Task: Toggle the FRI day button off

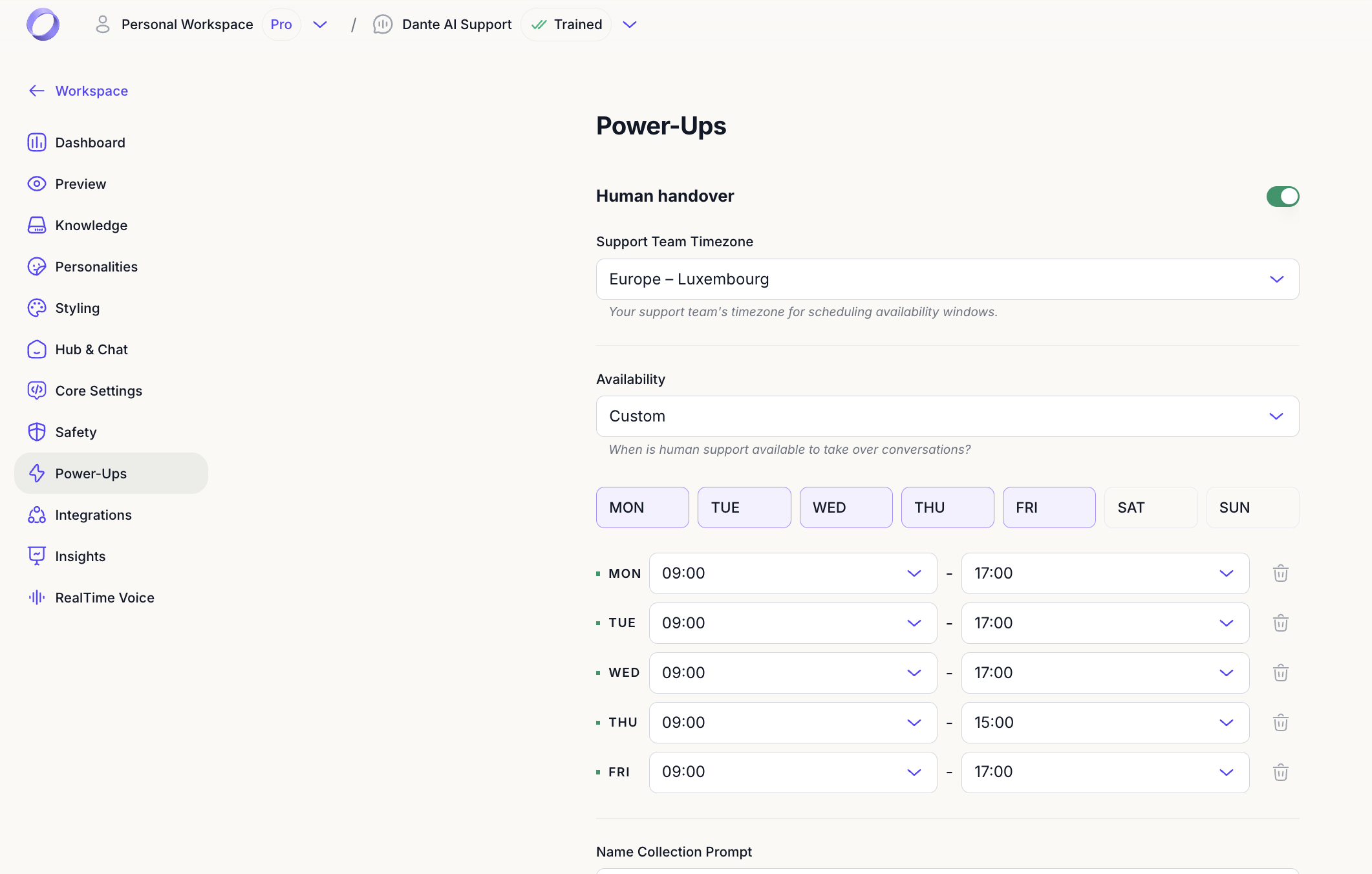Action: click(1049, 507)
